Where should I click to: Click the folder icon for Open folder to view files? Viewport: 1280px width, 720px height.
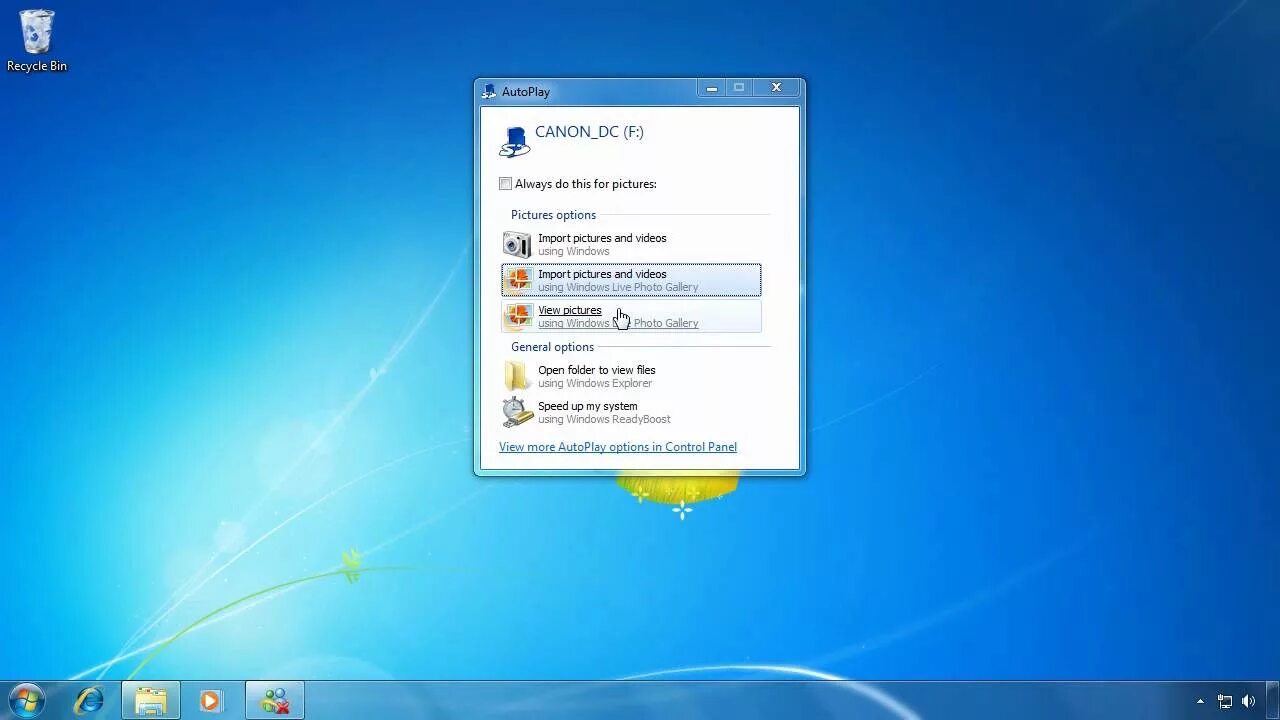click(517, 376)
